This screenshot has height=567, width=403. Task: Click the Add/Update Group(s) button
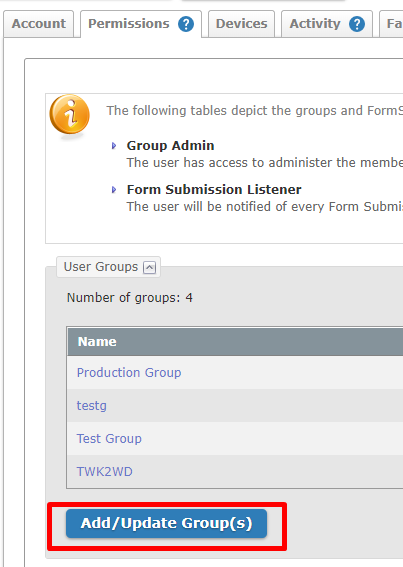click(x=166, y=523)
